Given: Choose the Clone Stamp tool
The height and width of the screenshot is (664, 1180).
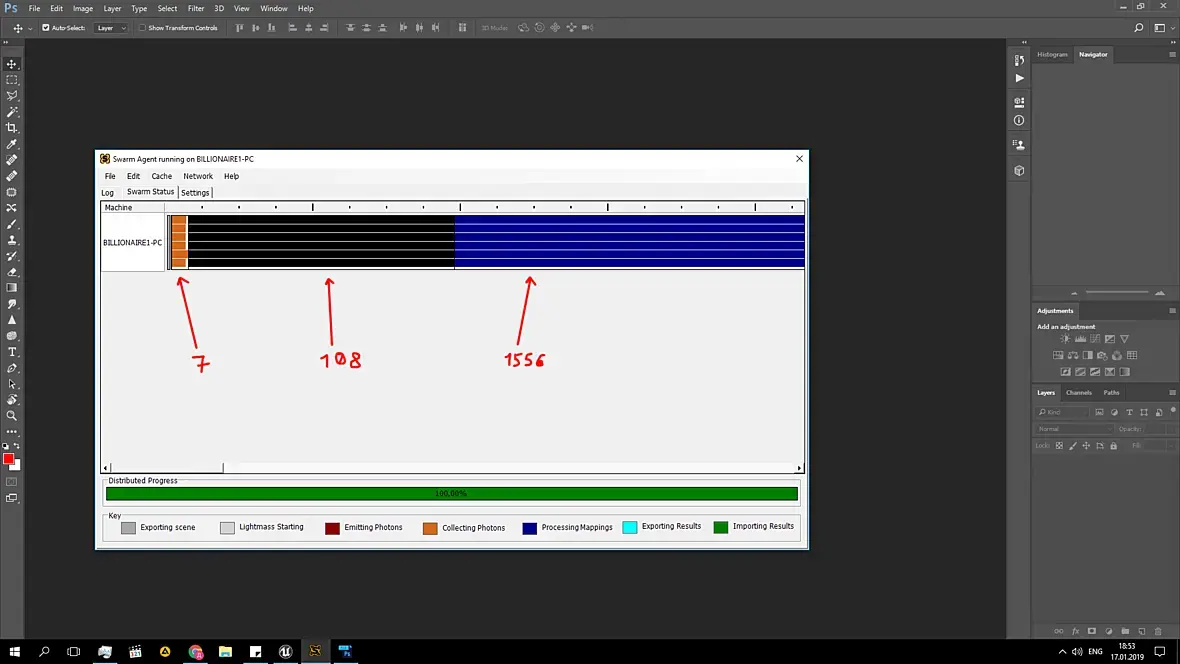Looking at the screenshot, I should (x=12, y=240).
